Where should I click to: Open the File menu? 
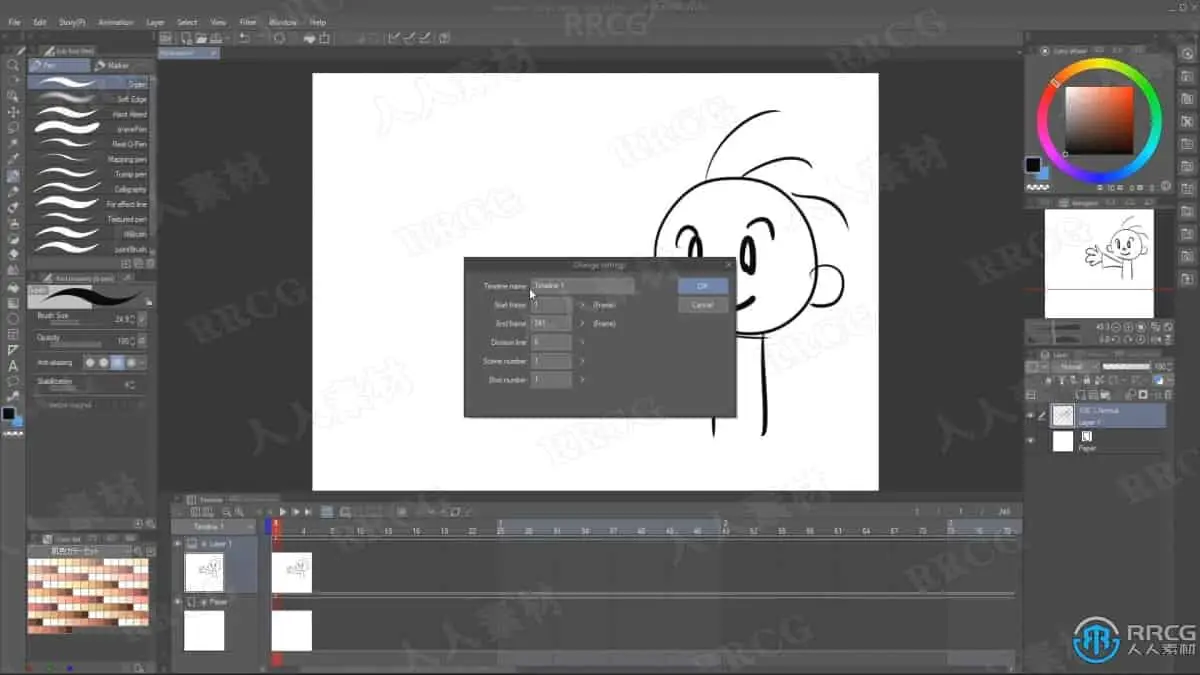click(14, 22)
